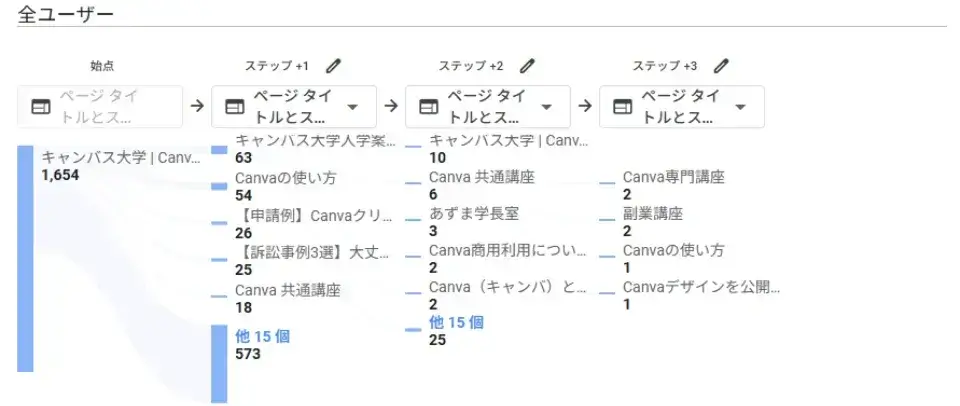Click the tall bar beside 他 15 個 573
The height and width of the screenshot is (406, 960).
(x=219, y=364)
